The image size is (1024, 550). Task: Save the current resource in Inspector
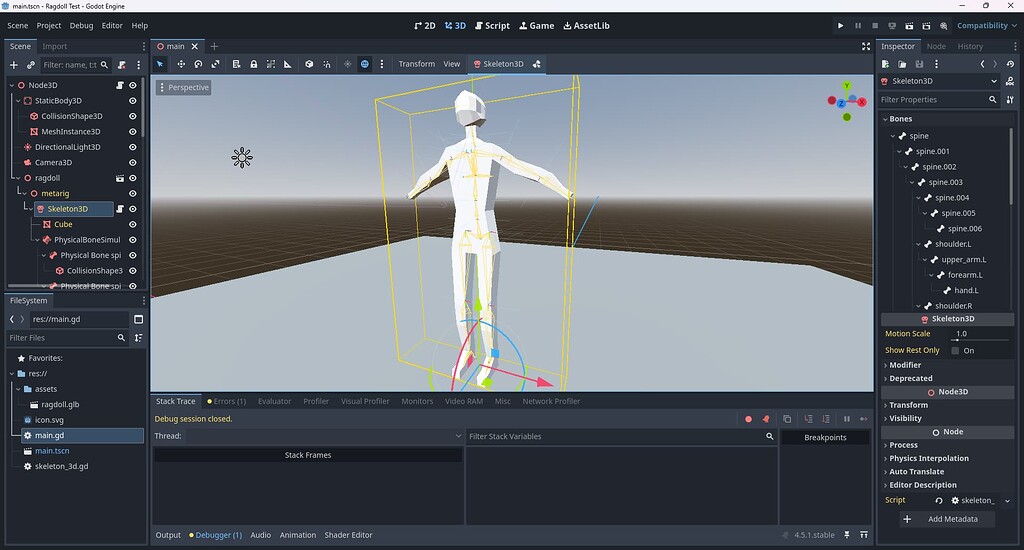(x=920, y=64)
